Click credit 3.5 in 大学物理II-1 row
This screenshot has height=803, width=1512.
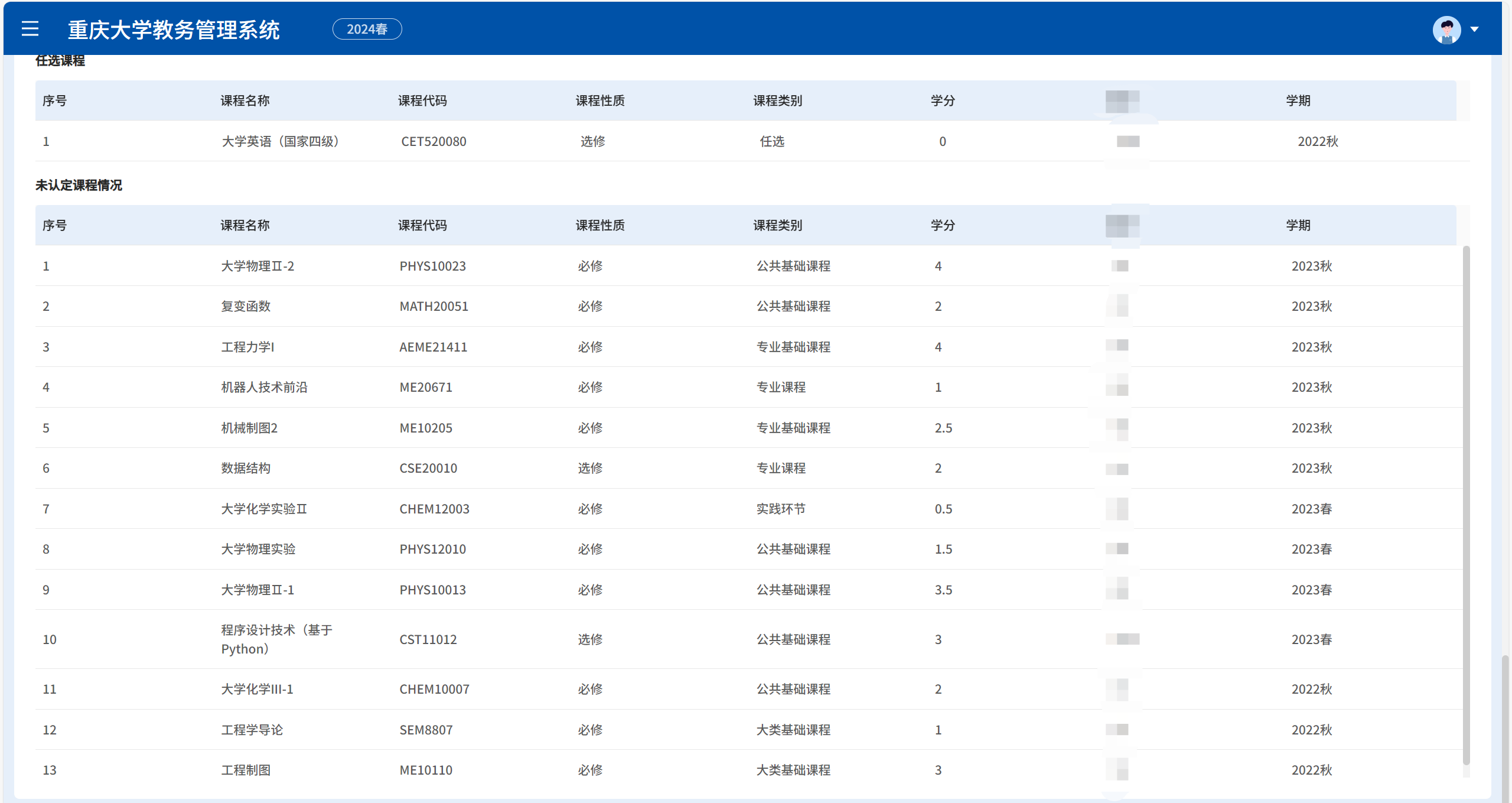pos(943,590)
